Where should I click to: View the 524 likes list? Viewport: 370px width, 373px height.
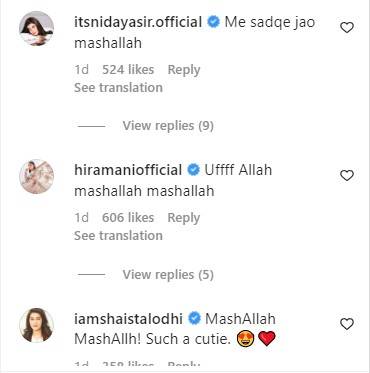click(128, 70)
